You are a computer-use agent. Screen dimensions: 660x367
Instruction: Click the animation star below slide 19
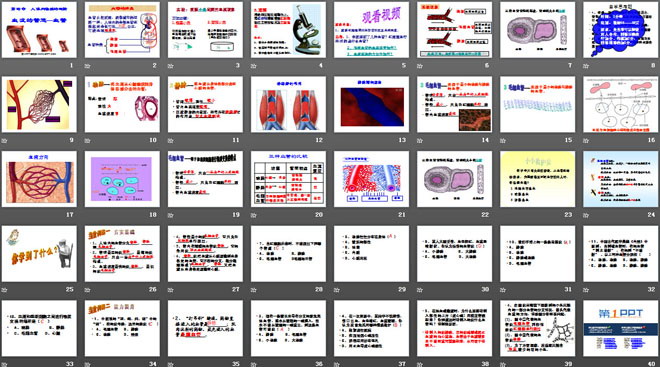[x=170, y=215]
